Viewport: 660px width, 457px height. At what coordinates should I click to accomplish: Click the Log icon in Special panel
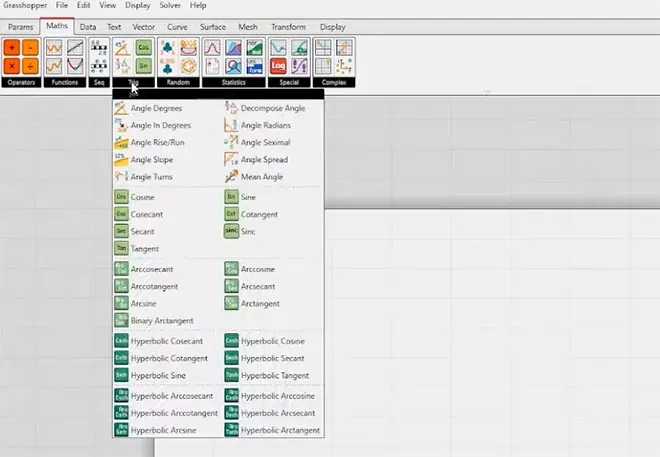(278, 66)
